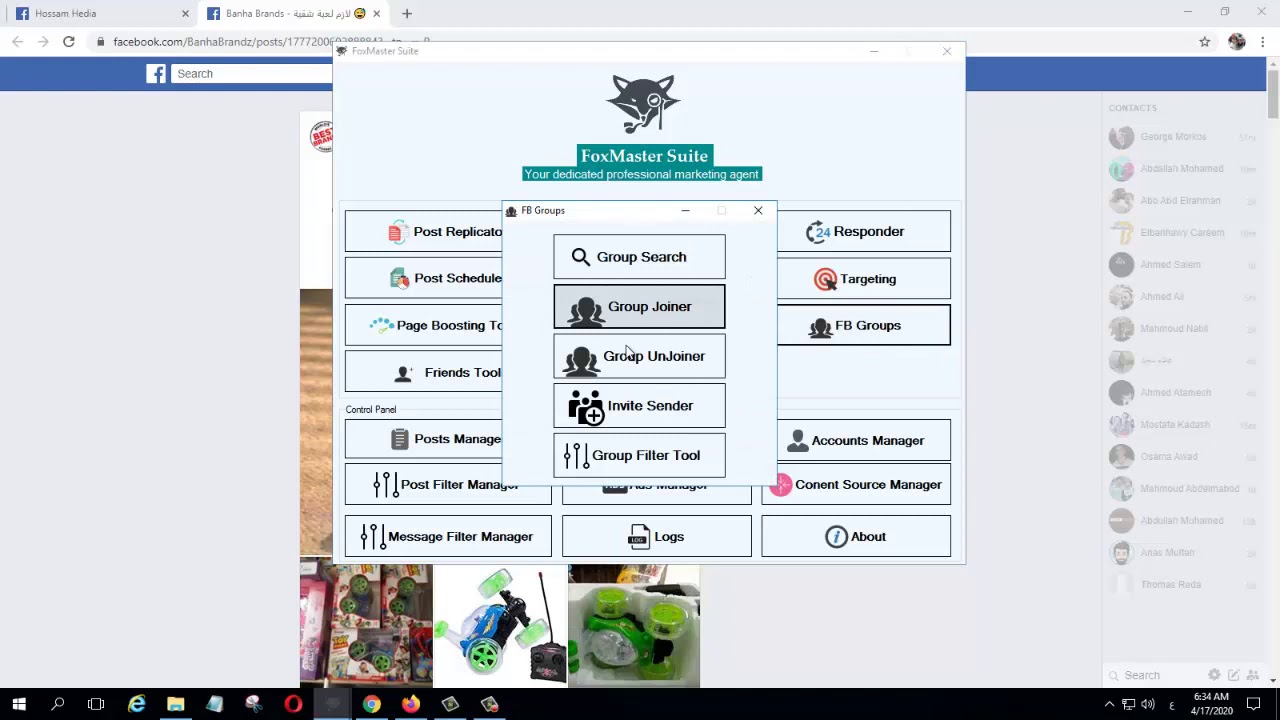Close the FB Groups dialog

click(758, 210)
